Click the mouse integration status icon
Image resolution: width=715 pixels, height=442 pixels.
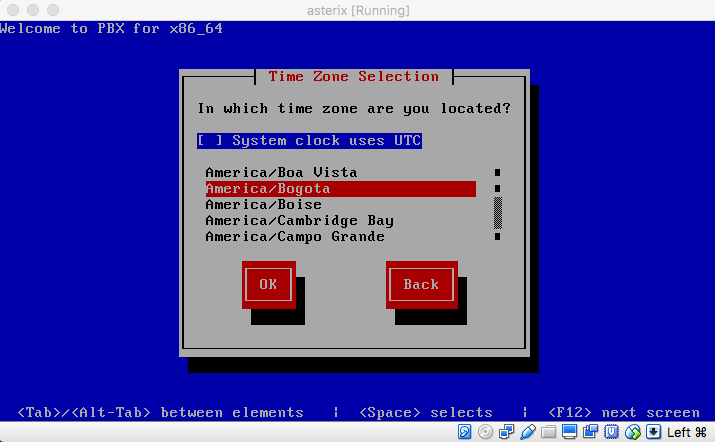coord(632,431)
